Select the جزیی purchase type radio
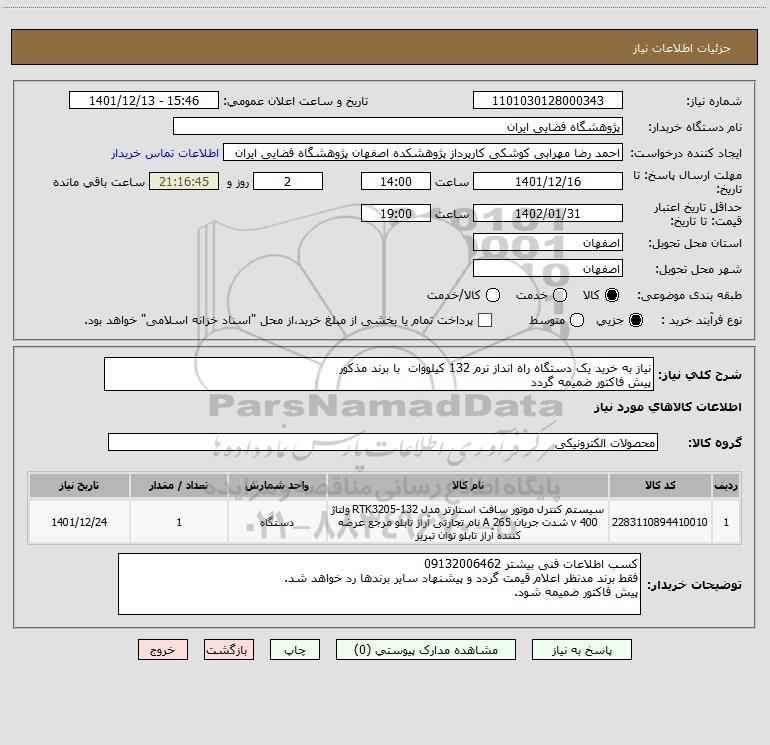This screenshot has height=745, width=770. click(x=636, y=320)
